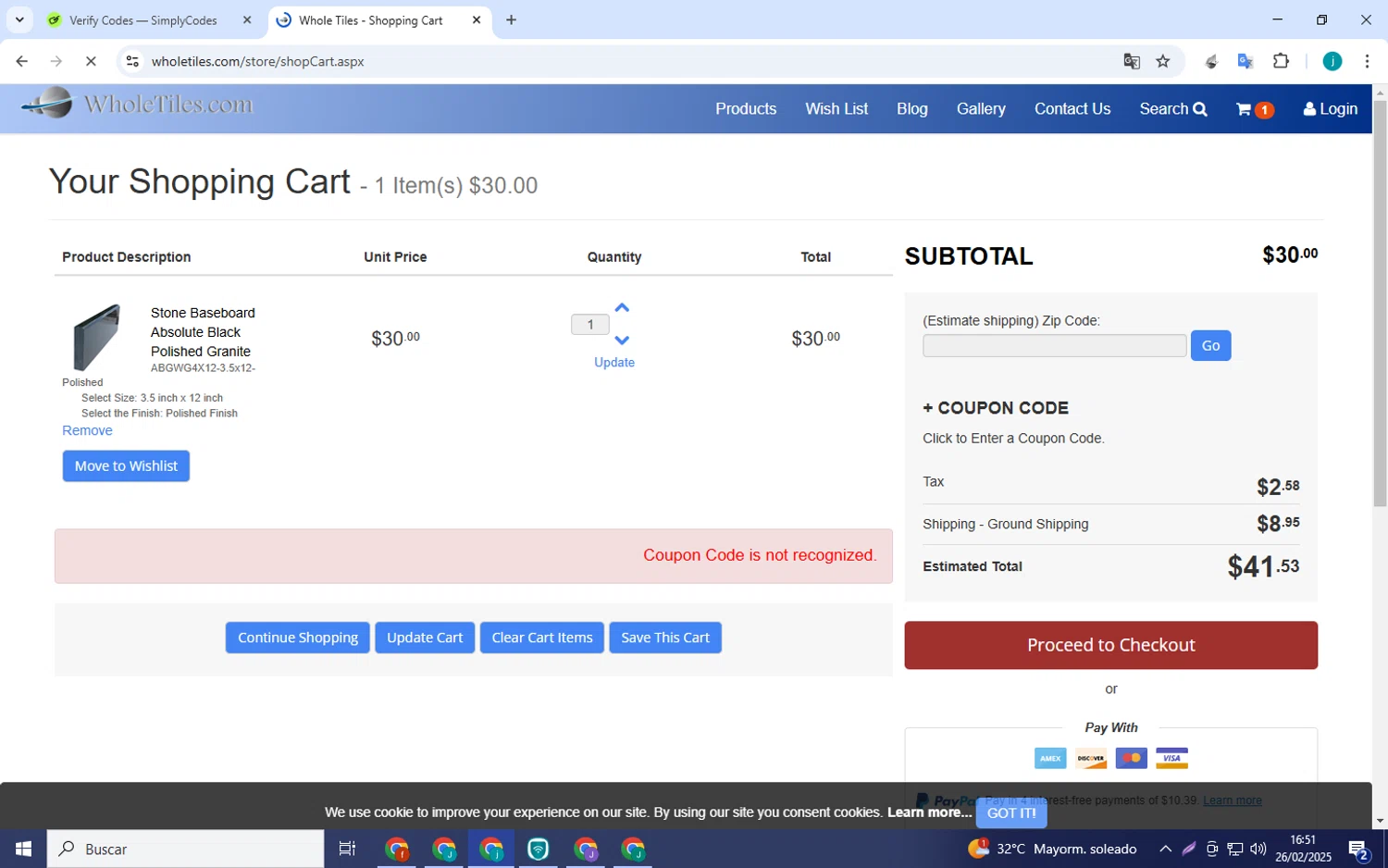This screenshot has height=868, width=1388.
Task: Open the Gallery menu item
Action: click(x=981, y=109)
